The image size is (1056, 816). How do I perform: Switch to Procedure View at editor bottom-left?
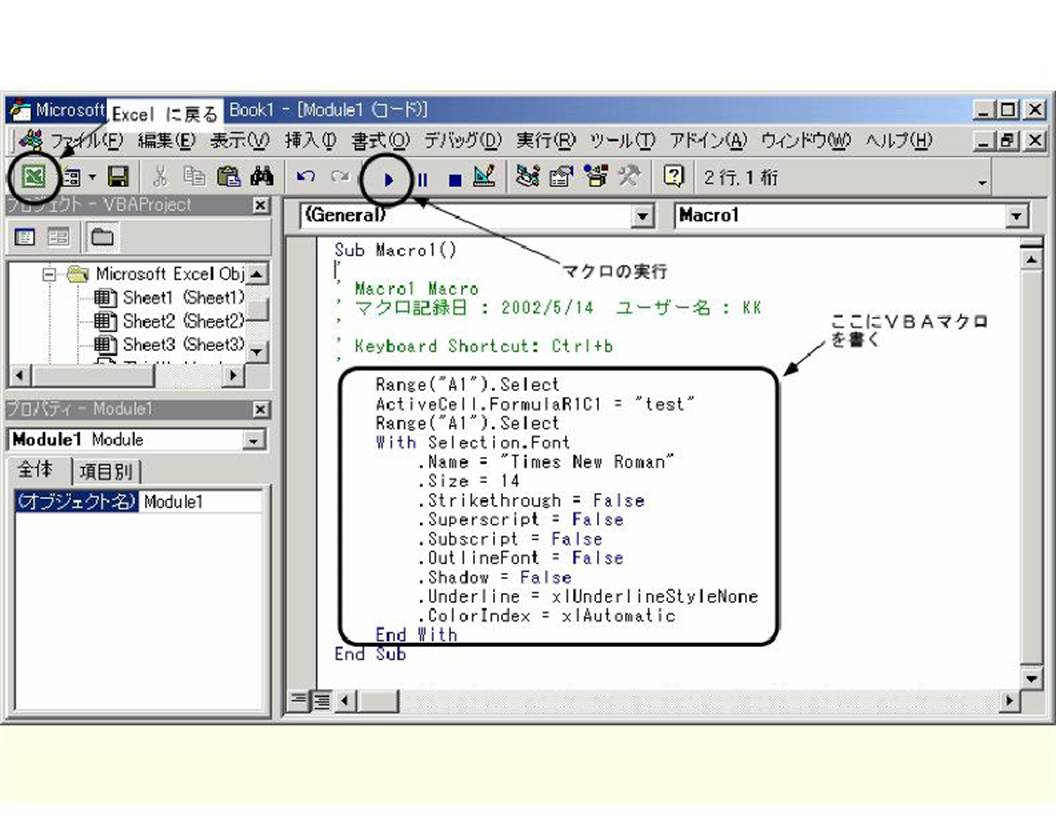[x=299, y=700]
